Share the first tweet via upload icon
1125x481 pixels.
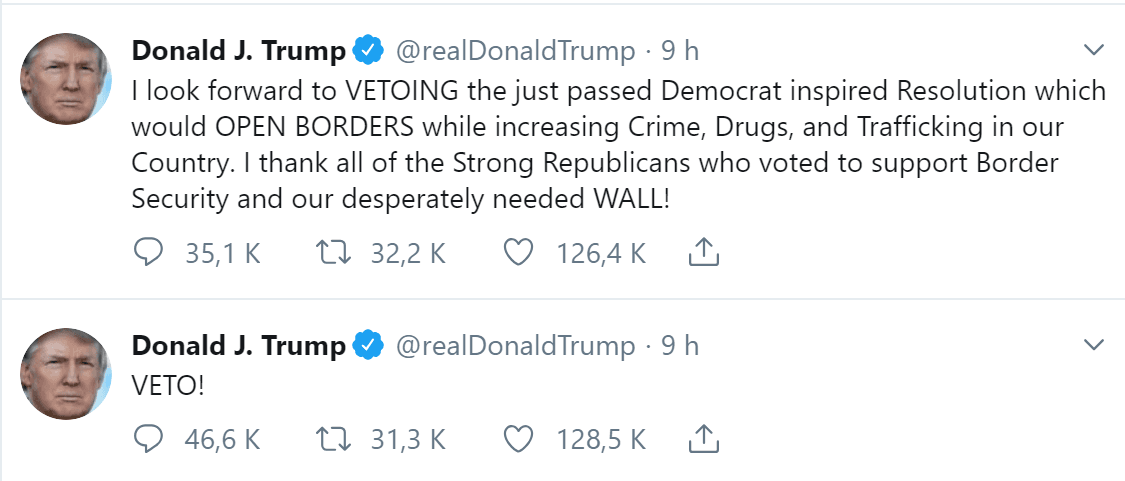[704, 253]
